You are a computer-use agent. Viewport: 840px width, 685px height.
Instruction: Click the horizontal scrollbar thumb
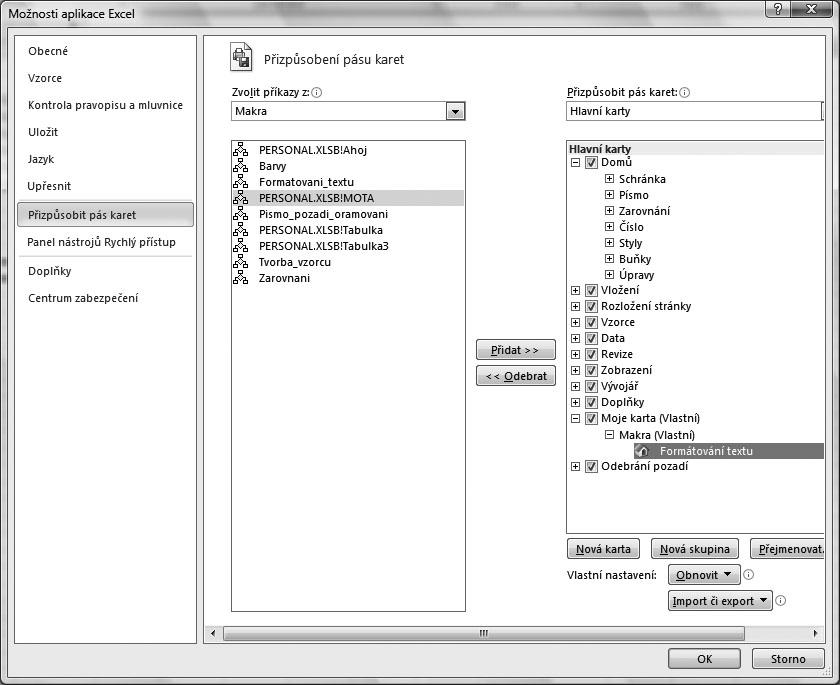484,634
